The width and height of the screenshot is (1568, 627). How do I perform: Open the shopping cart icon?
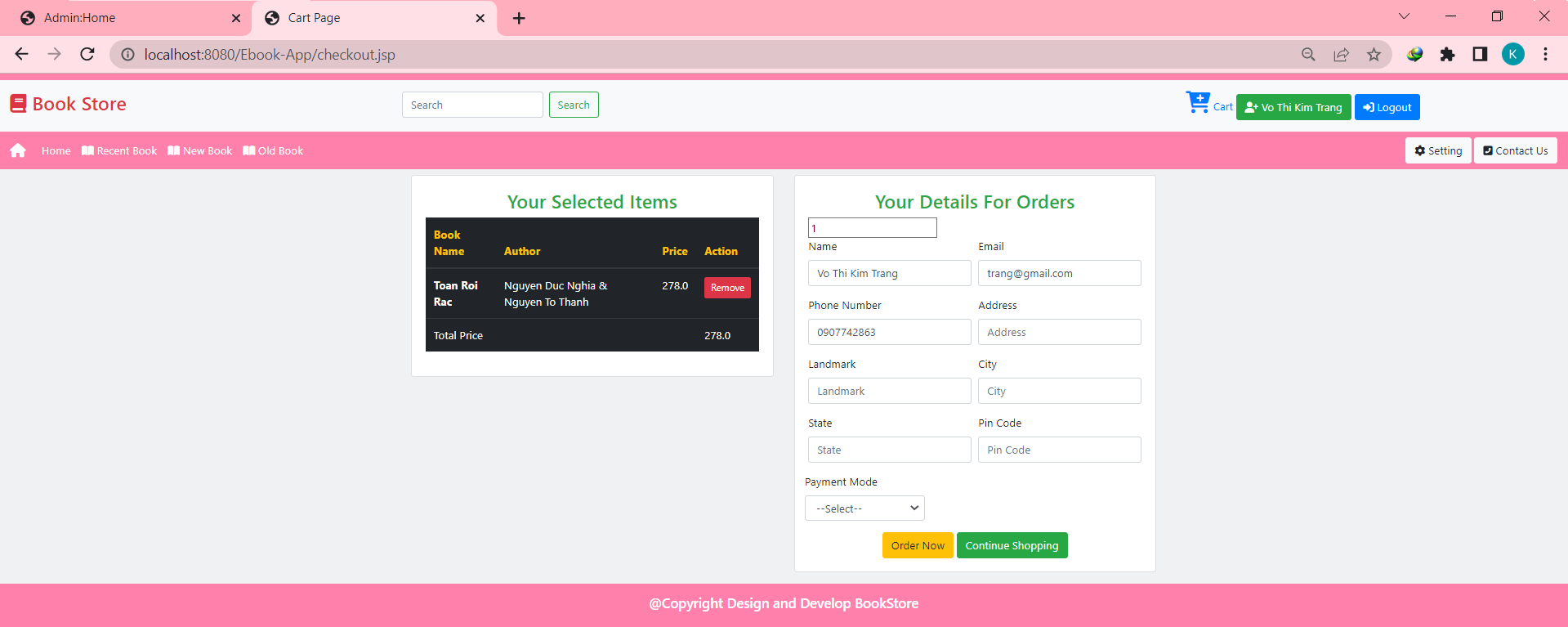1198,103
